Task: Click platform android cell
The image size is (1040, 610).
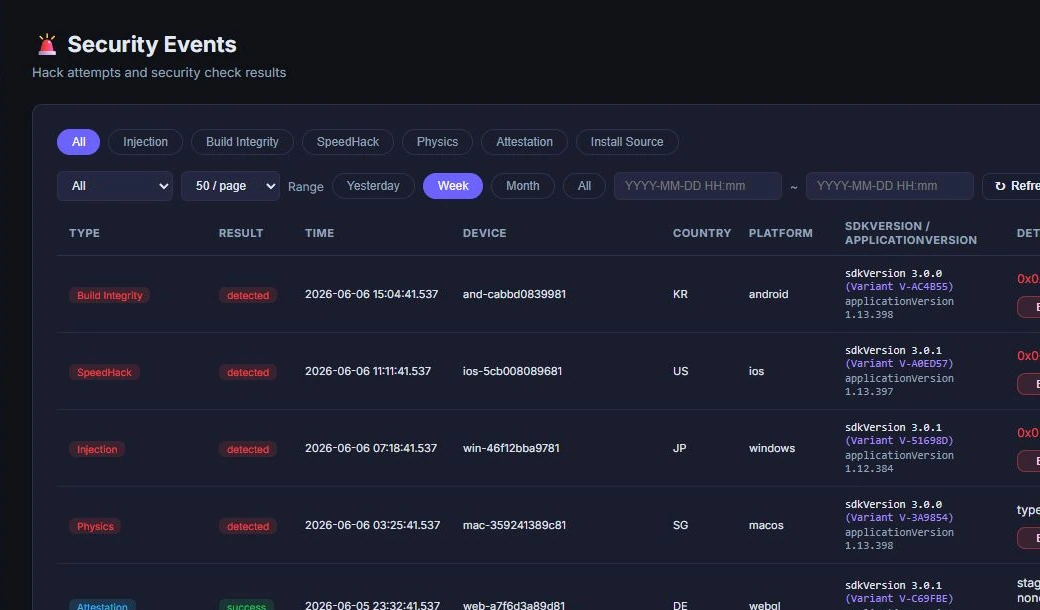Action: (768, 294)
